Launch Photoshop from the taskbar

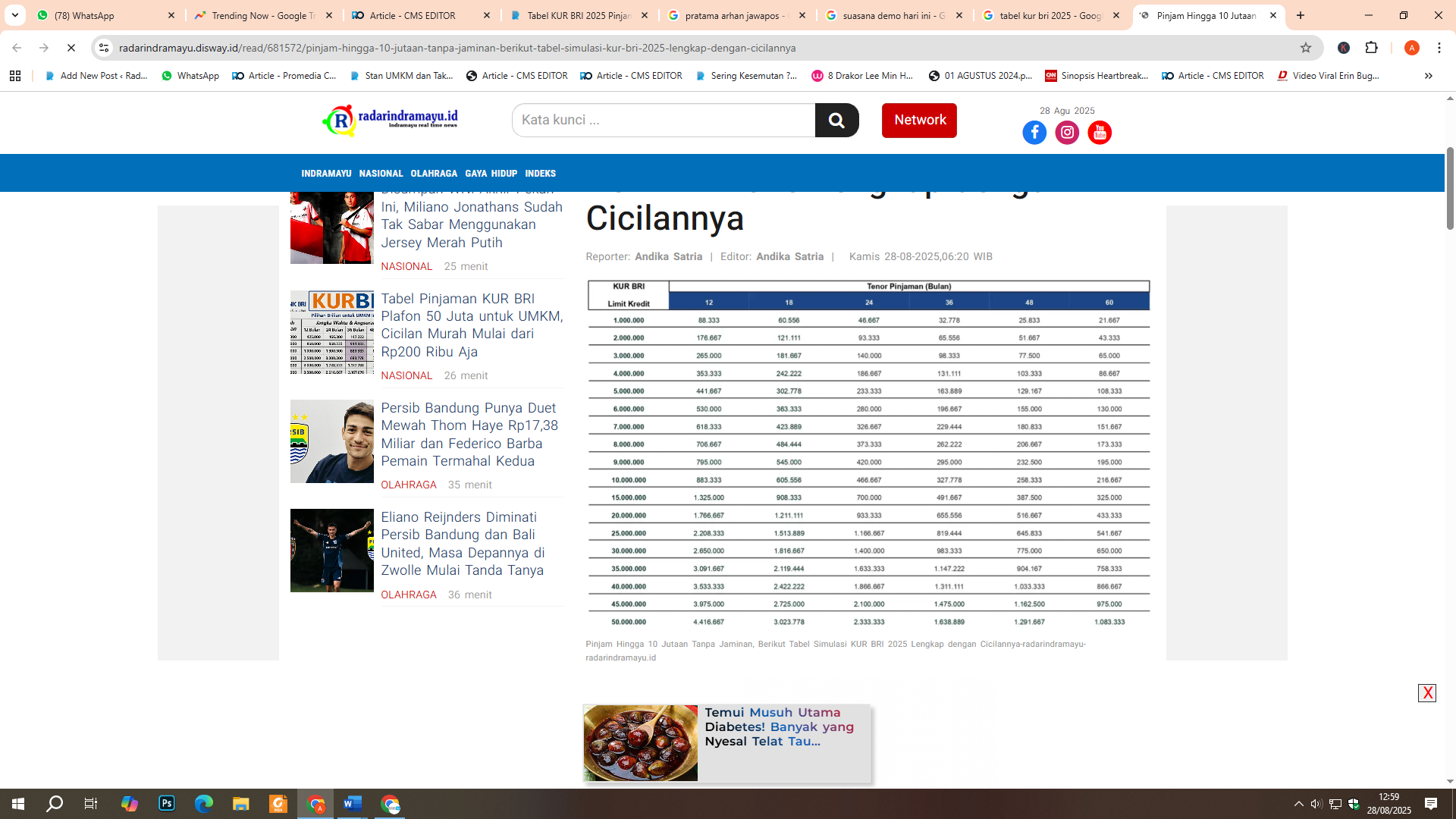[x=167, y=804]
